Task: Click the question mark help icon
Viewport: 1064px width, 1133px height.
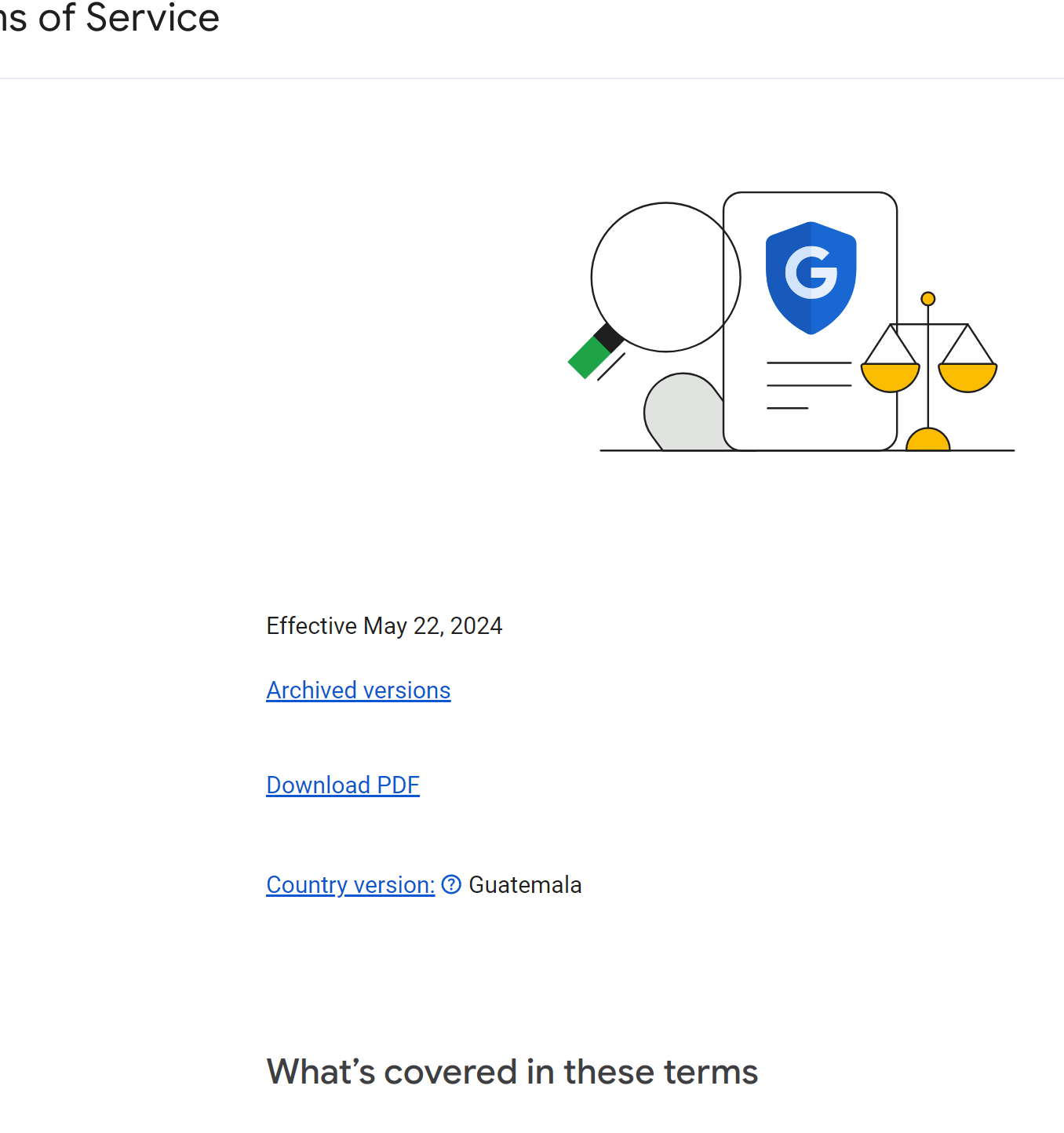Action: coord(451,885)
